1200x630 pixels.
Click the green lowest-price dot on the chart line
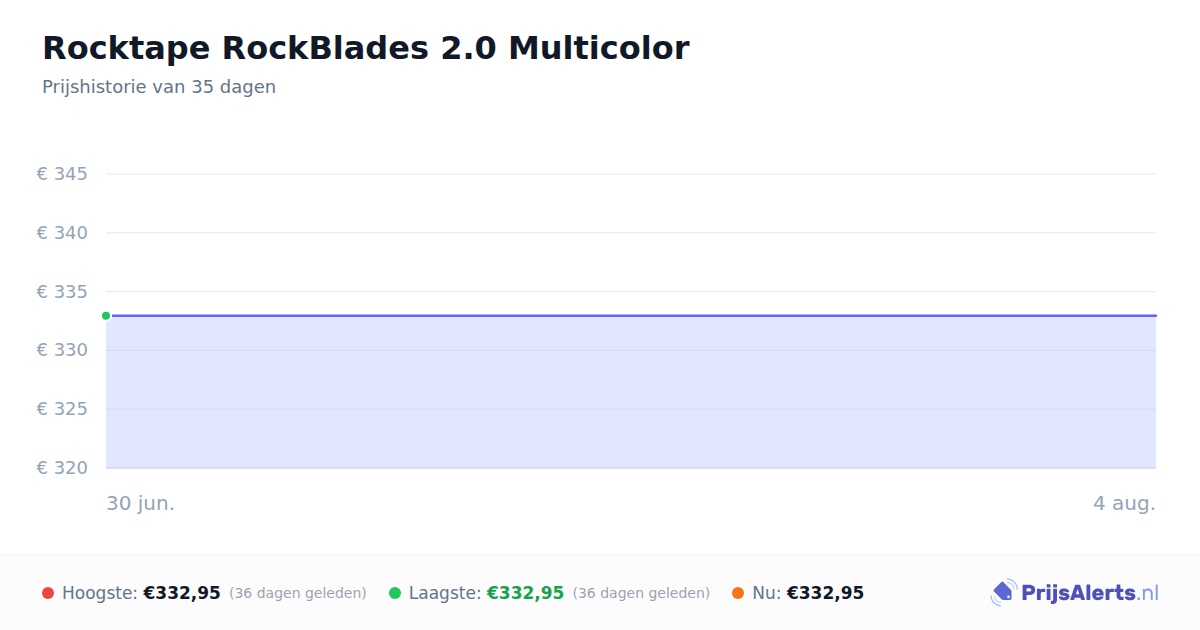tap(106, 316)
